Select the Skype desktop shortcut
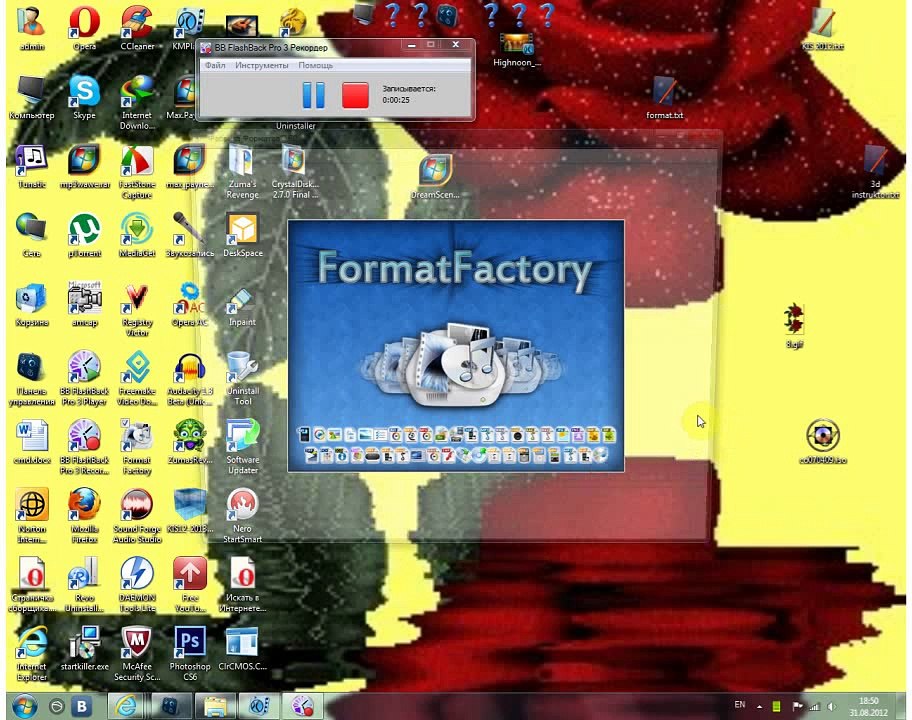 84,98
